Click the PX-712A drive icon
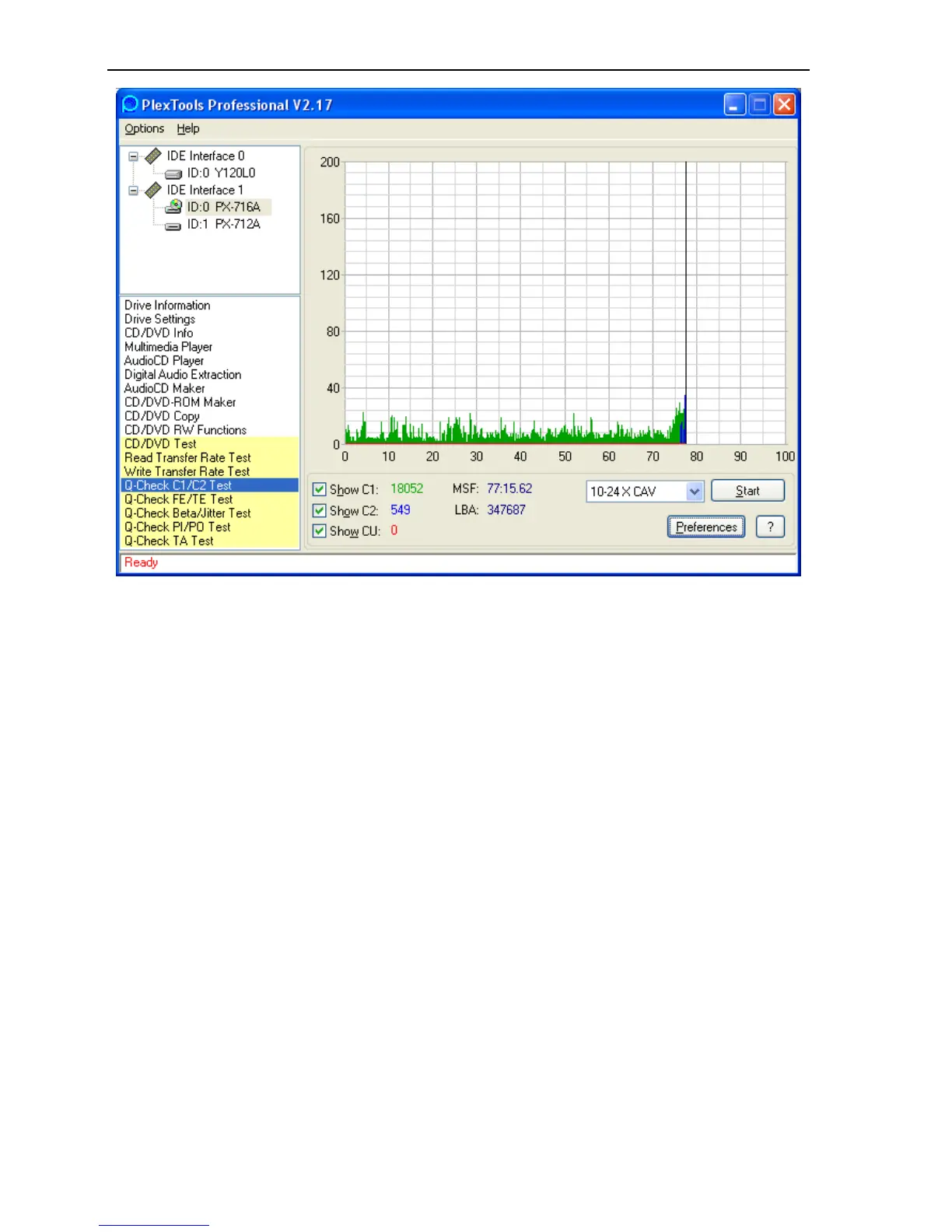The width and height of the screenshot is (952, 1232). coord(173,226)
